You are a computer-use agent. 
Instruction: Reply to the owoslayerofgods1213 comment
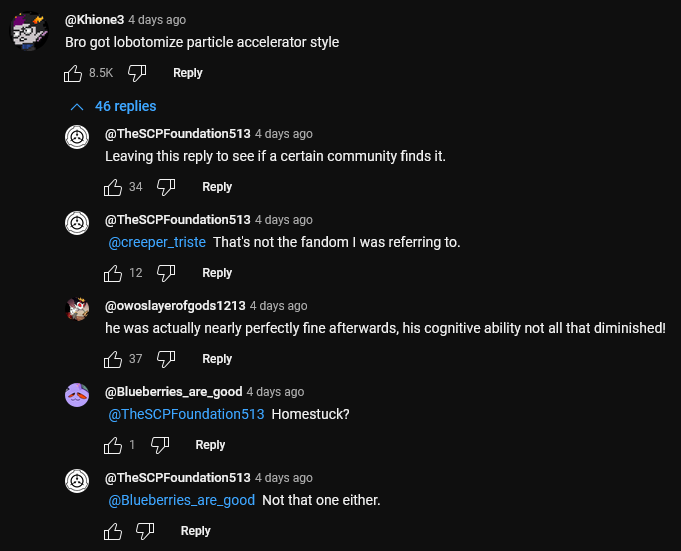217,359
